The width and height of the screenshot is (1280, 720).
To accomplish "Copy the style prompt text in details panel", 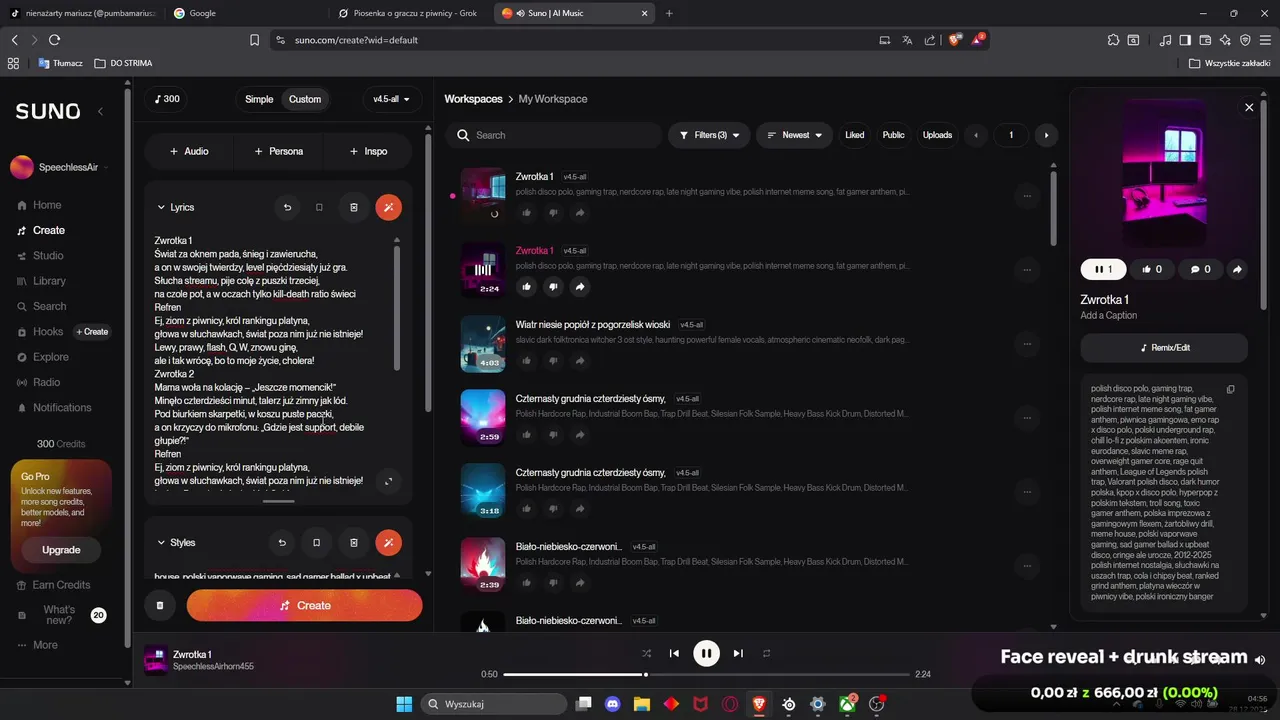I will click(x=1231, y=389).
